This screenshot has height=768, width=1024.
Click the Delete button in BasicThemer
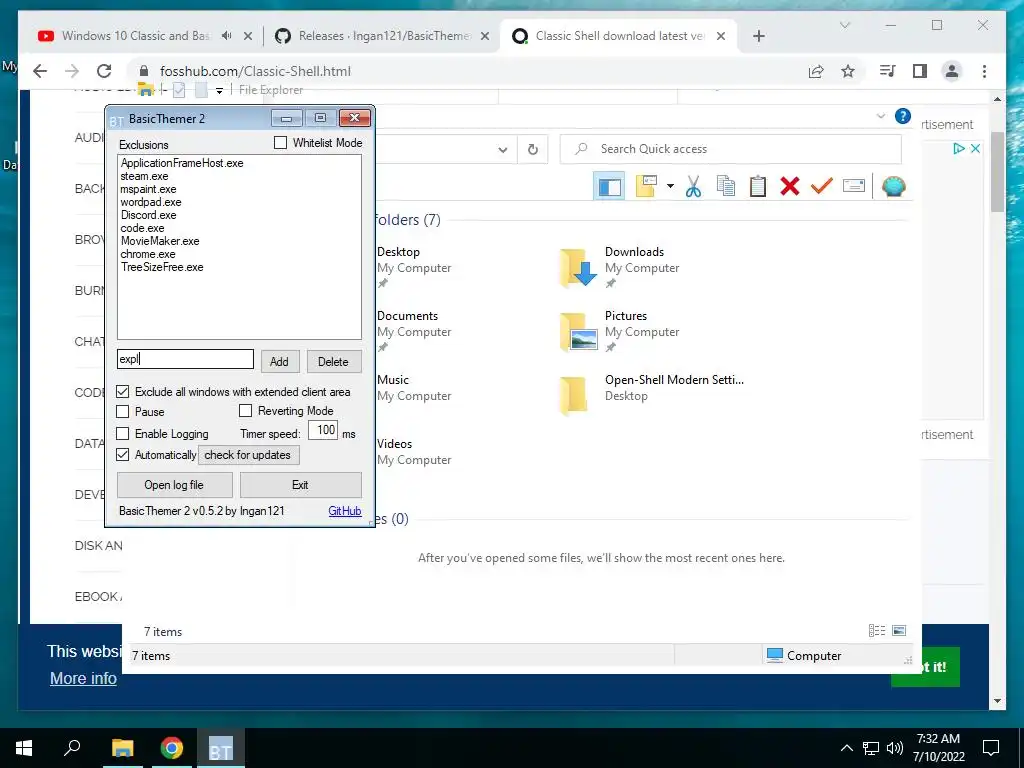click(x=334, y=361)
